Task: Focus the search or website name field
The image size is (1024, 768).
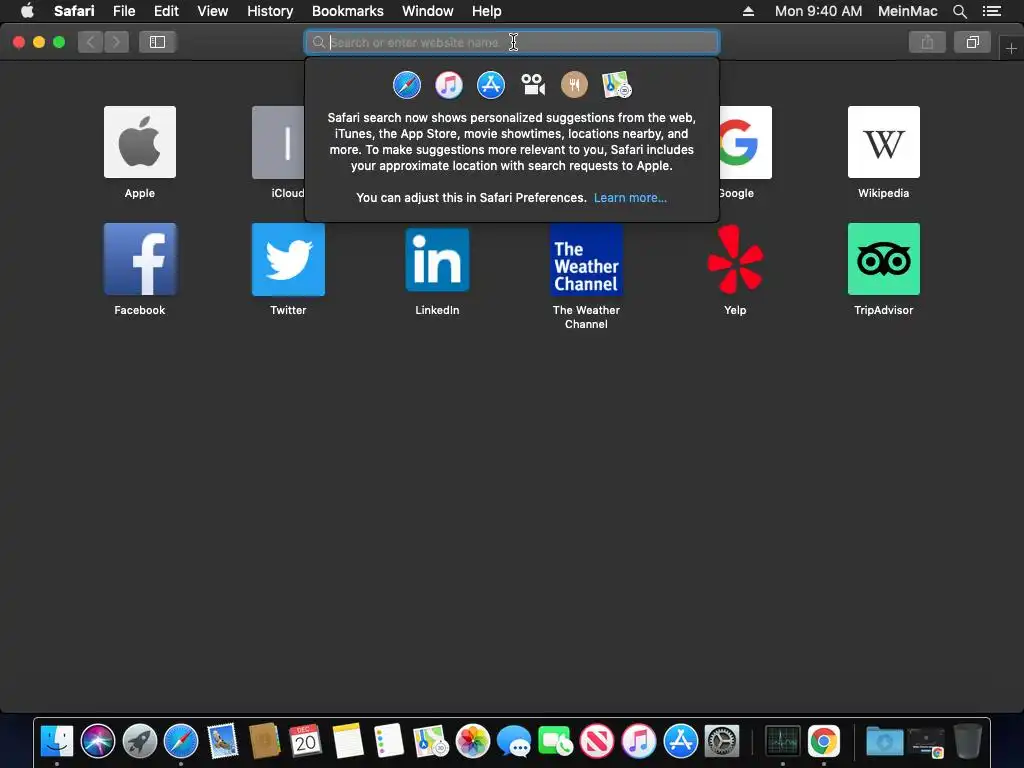Action: (x=512, y=42)
